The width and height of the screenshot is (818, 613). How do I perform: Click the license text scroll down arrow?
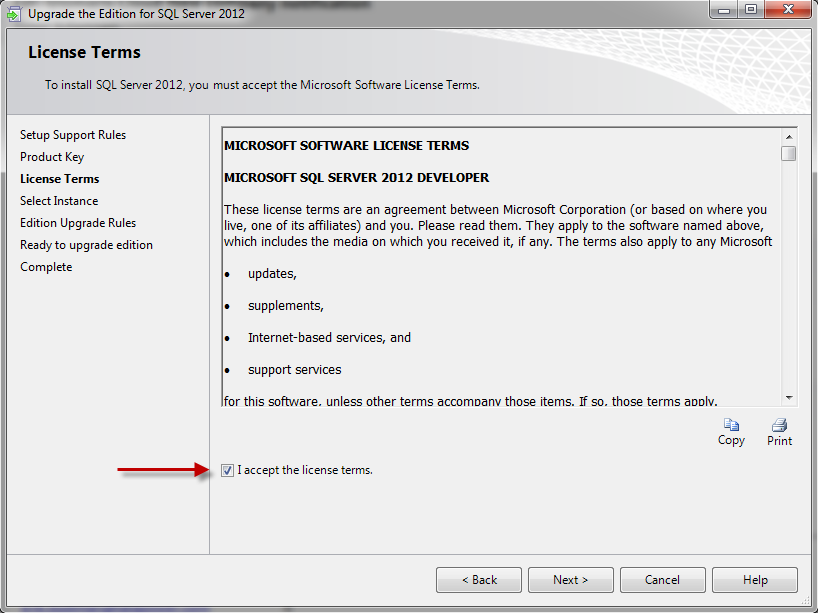[x=789, y=398]
